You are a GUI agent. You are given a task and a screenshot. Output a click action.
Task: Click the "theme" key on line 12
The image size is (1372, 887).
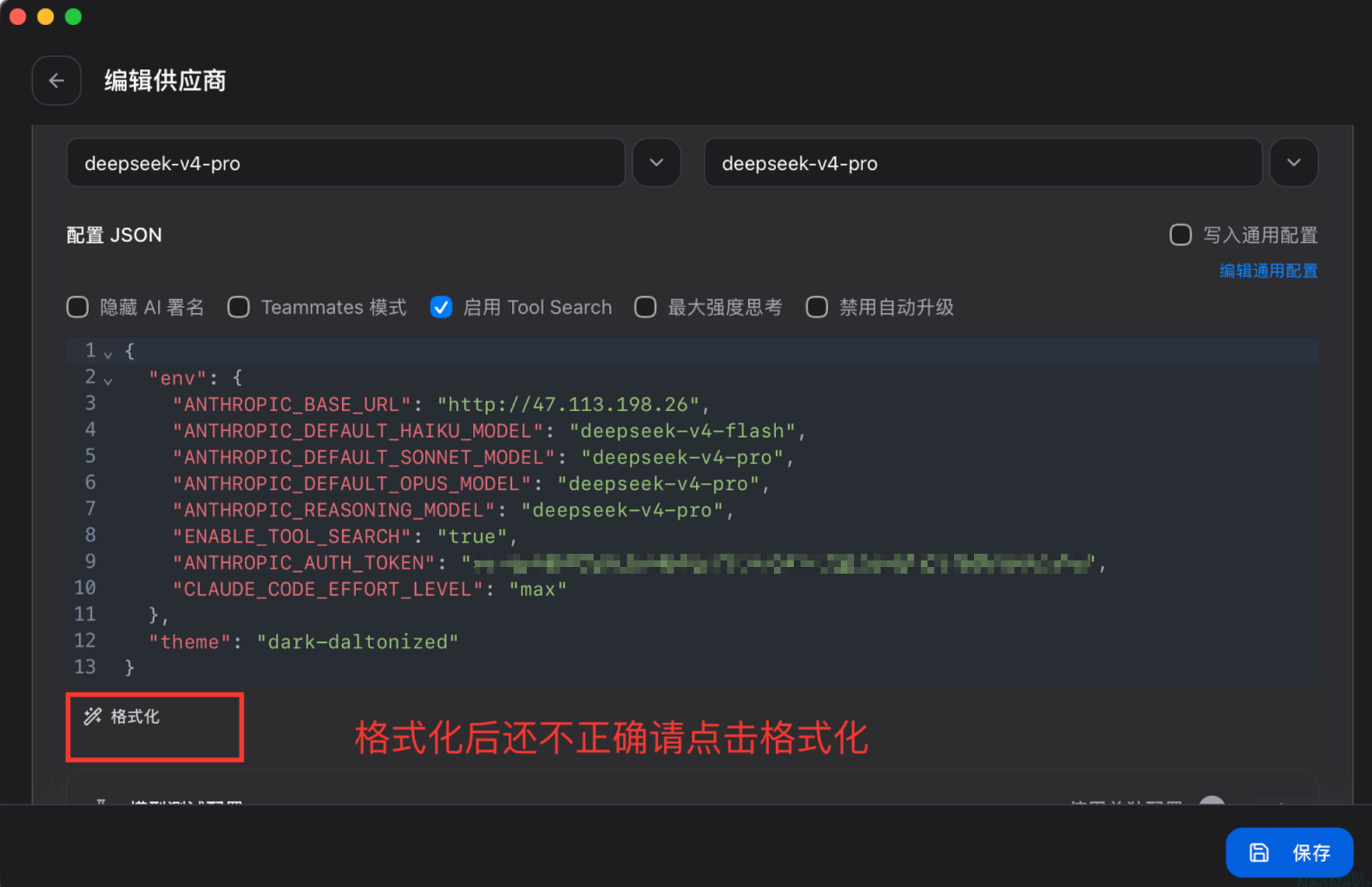pos(189,641)
